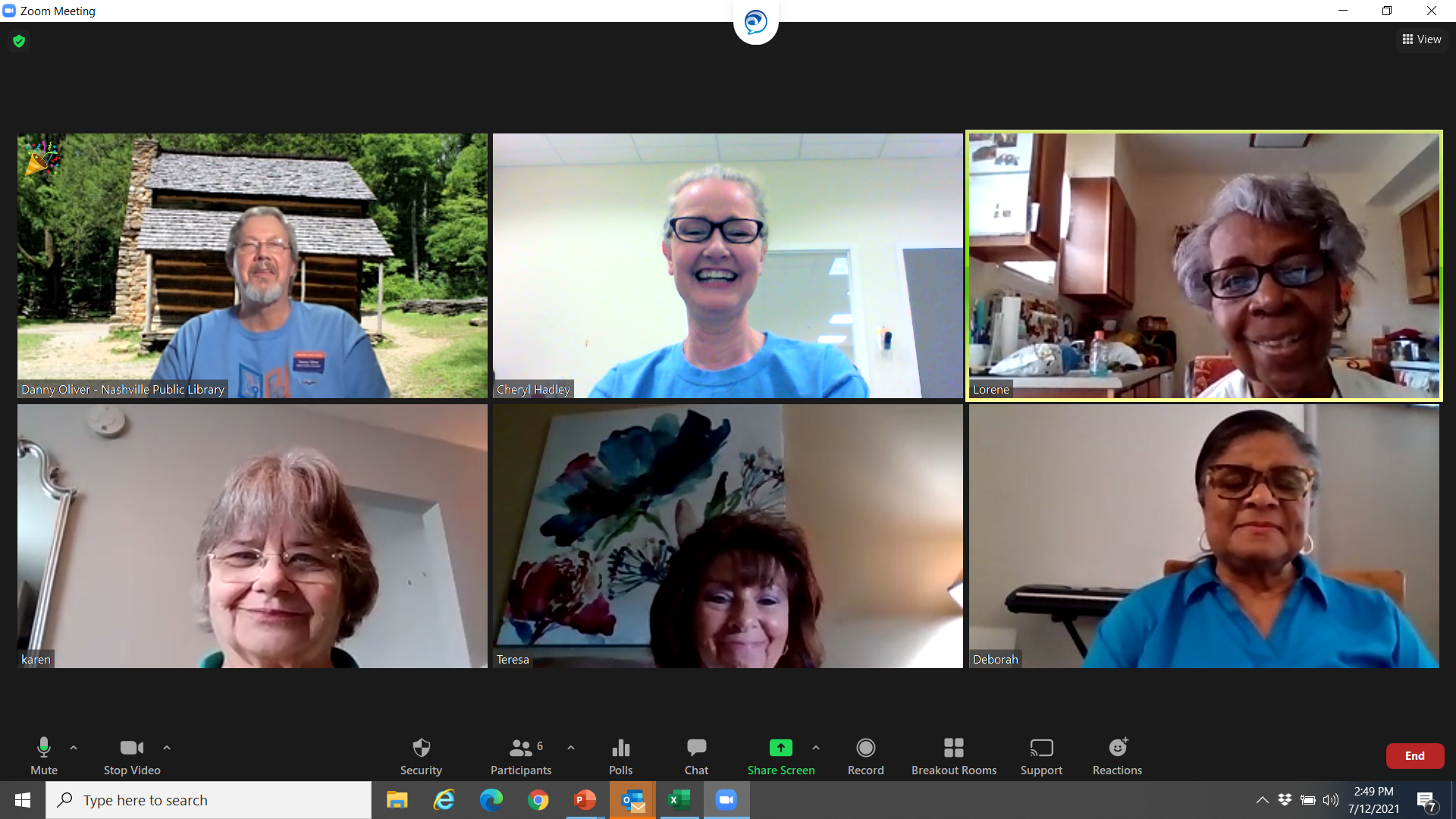Open File Explorer from taskbar

[x=397, y=800]
